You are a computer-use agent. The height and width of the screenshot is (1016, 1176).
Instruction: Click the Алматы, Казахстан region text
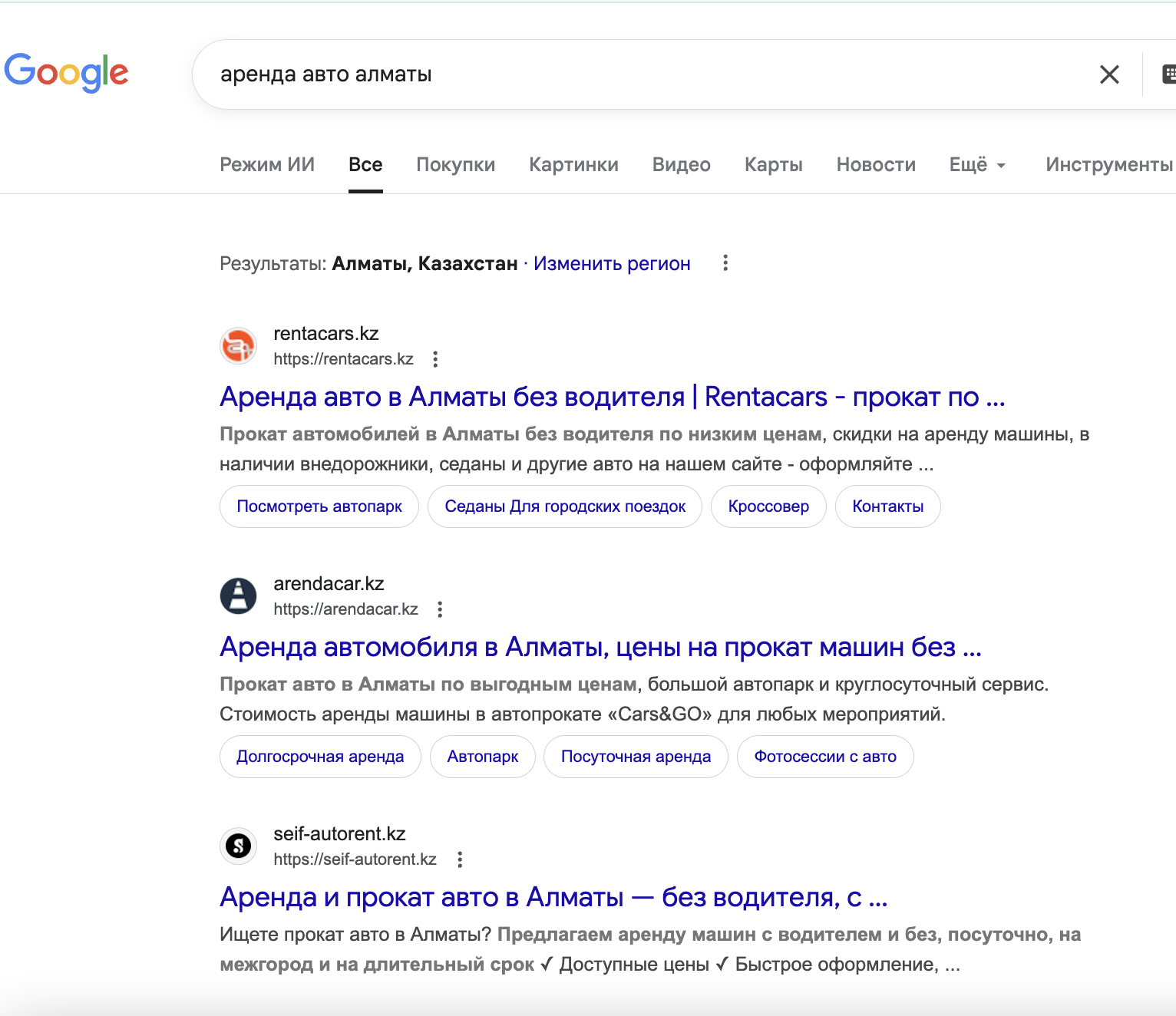pyautogui.click(x=424, y=263)
